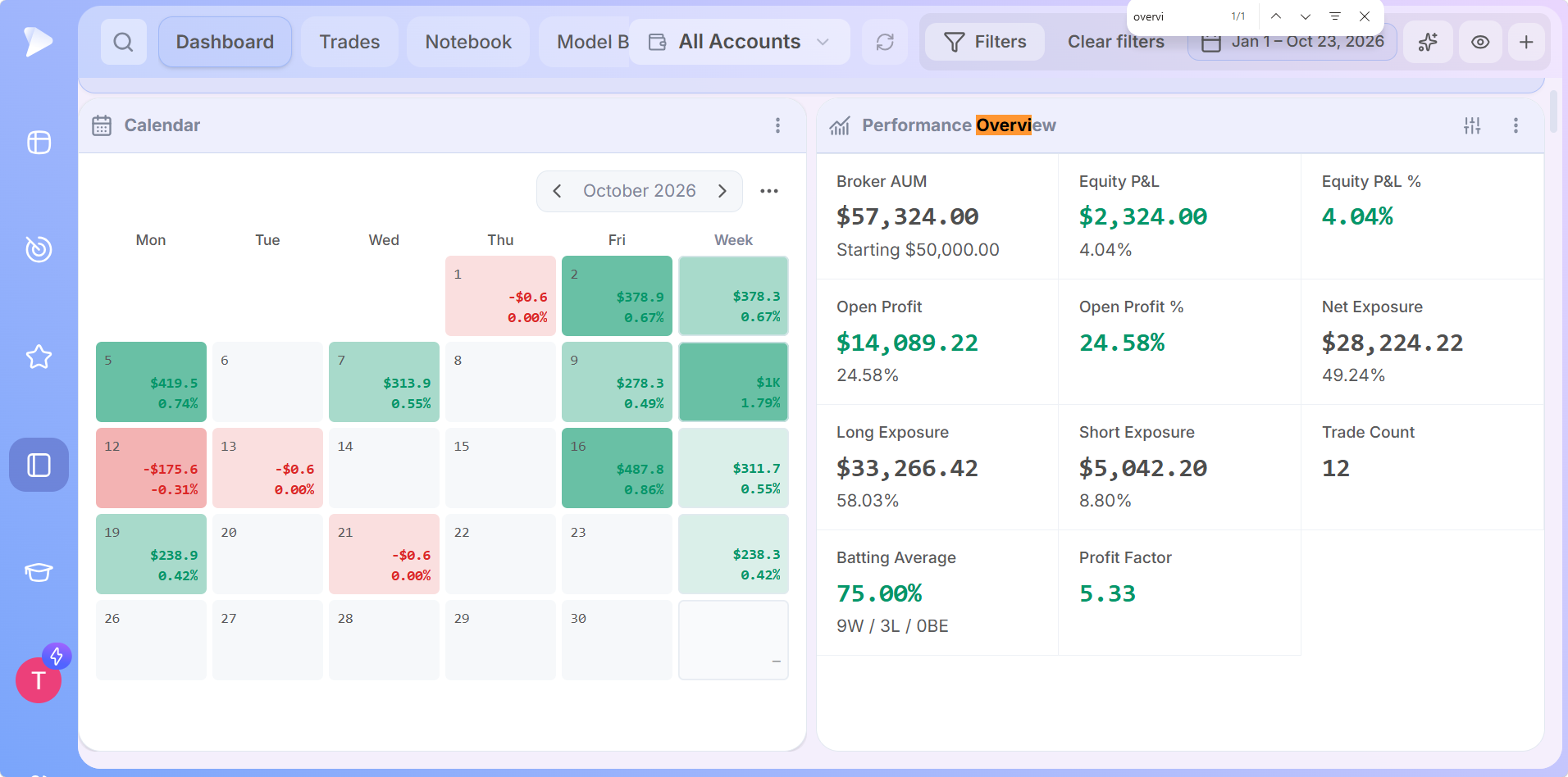Click the app logo in sidebar
This screenshot has height=777, width=1568.
tap(38, 41)
